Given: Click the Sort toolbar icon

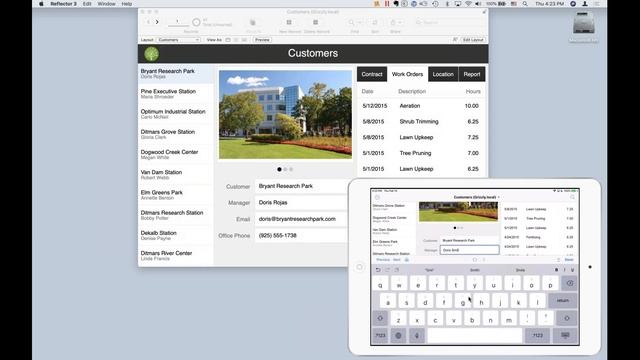Looking at the screenshot, I should [x=375, y=22].
